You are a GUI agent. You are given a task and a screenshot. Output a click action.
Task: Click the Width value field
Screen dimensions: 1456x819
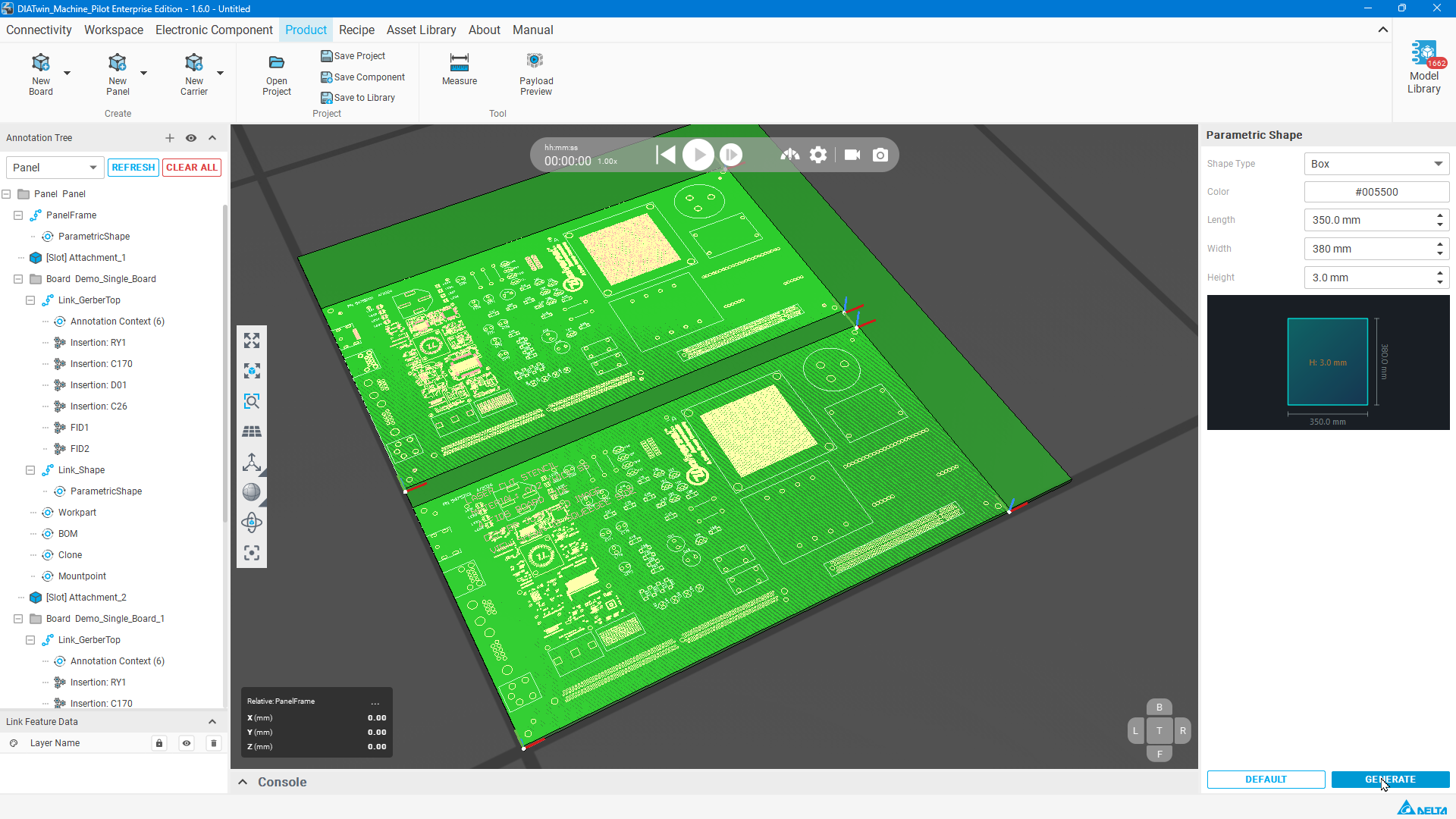click(1376, 249)
